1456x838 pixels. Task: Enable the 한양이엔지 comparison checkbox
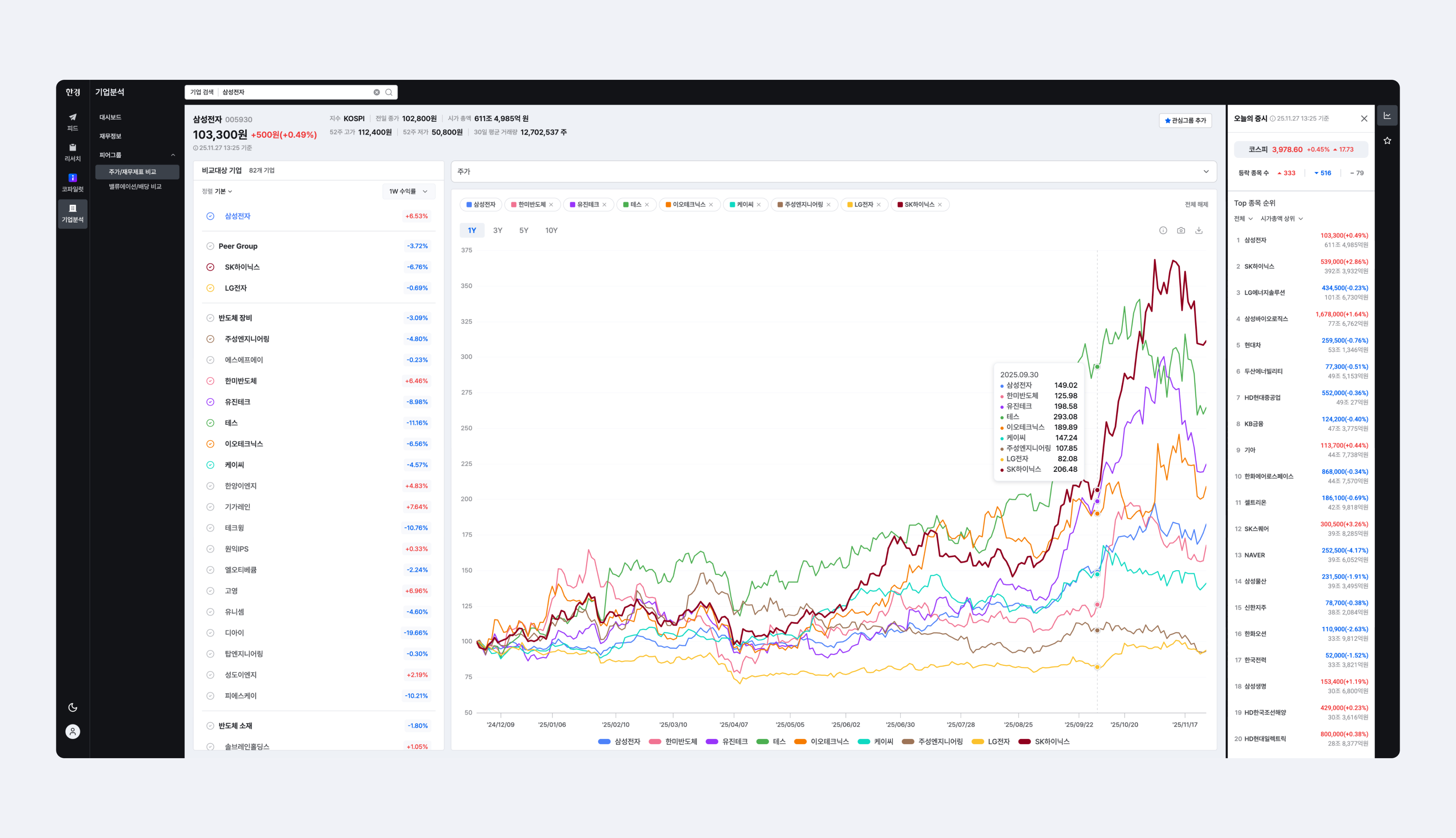210,486
